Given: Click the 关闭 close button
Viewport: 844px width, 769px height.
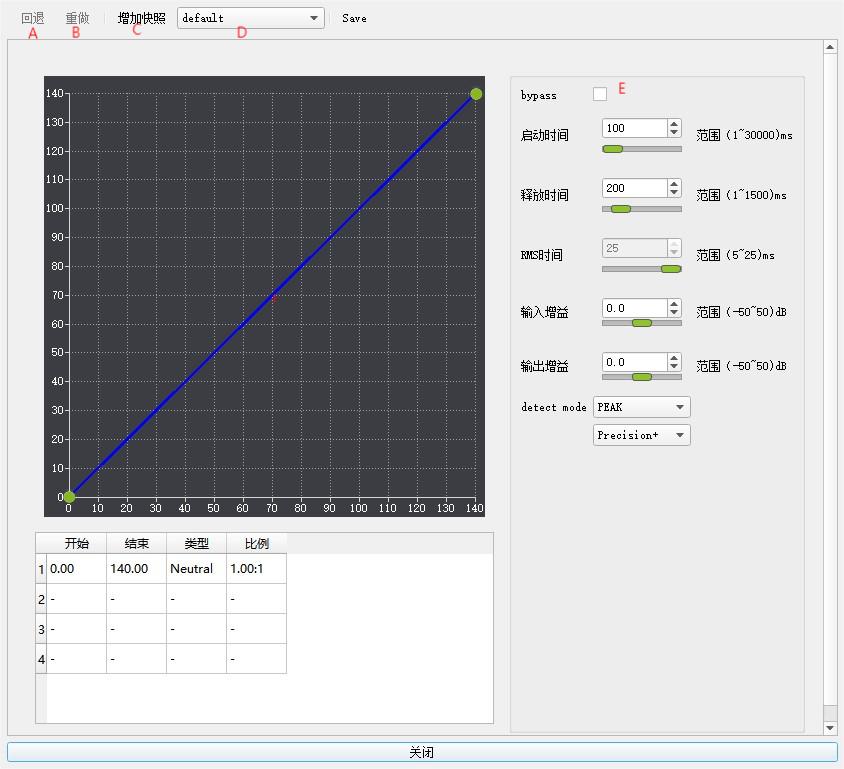Looking at the screenshot, I should (x=422, y=752).
